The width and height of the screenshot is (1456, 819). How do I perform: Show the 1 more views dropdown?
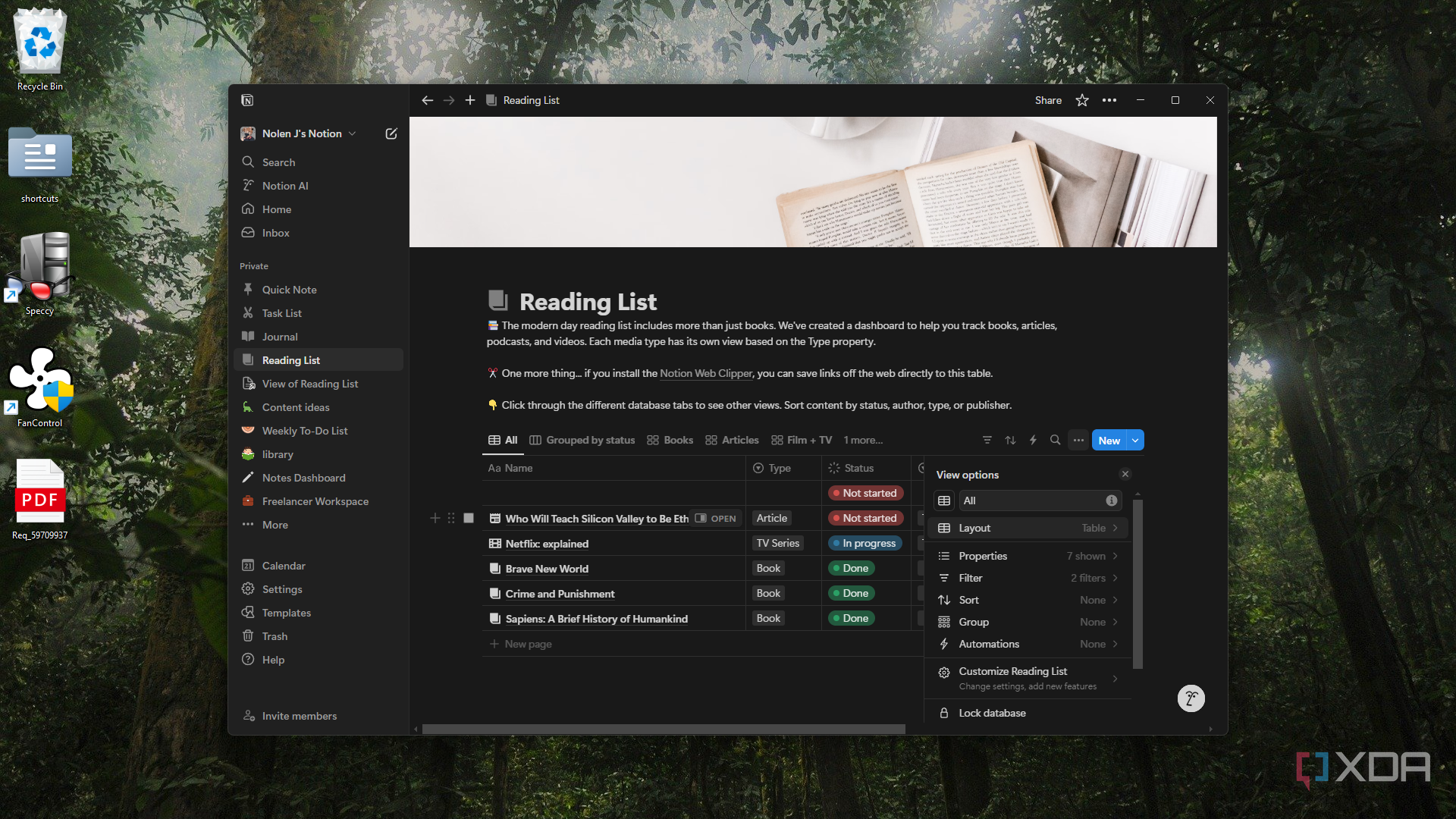[863, 440]
